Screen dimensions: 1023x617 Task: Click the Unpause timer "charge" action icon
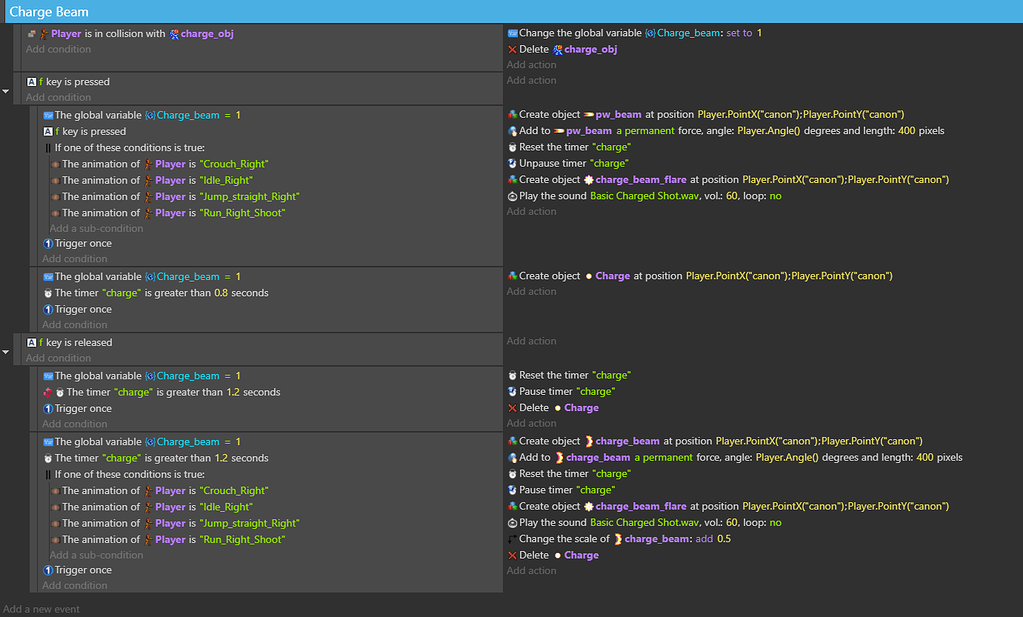click(x=512, y=163)
